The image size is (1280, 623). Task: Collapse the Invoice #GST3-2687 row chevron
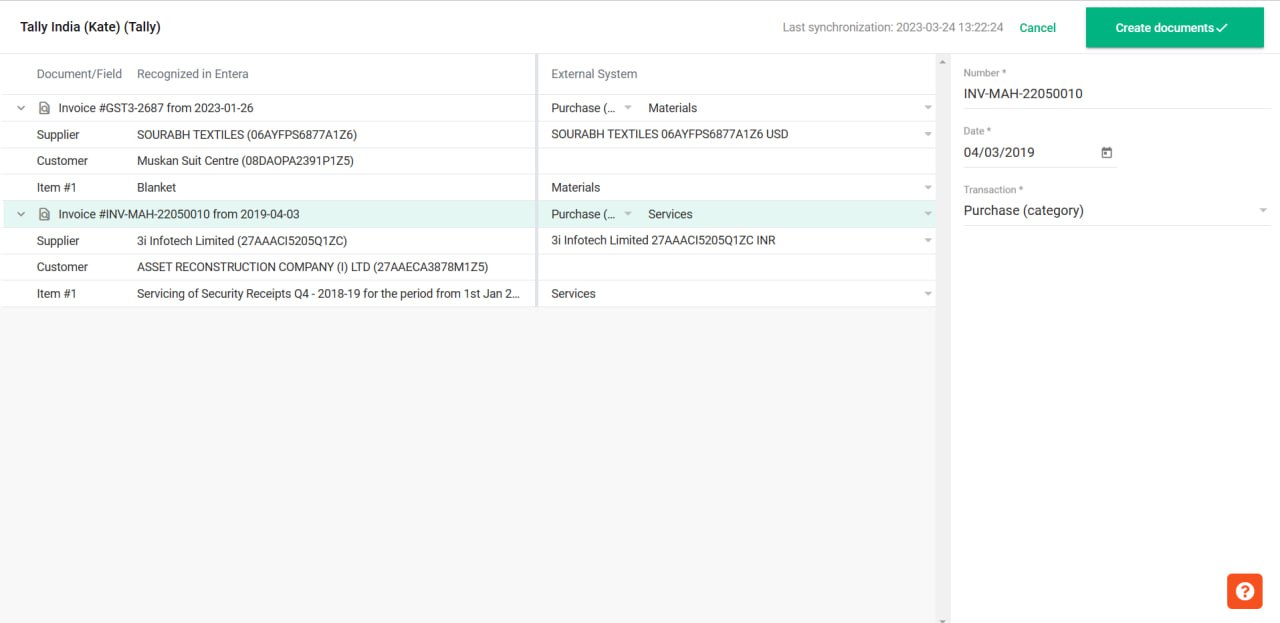coord(21,108)
